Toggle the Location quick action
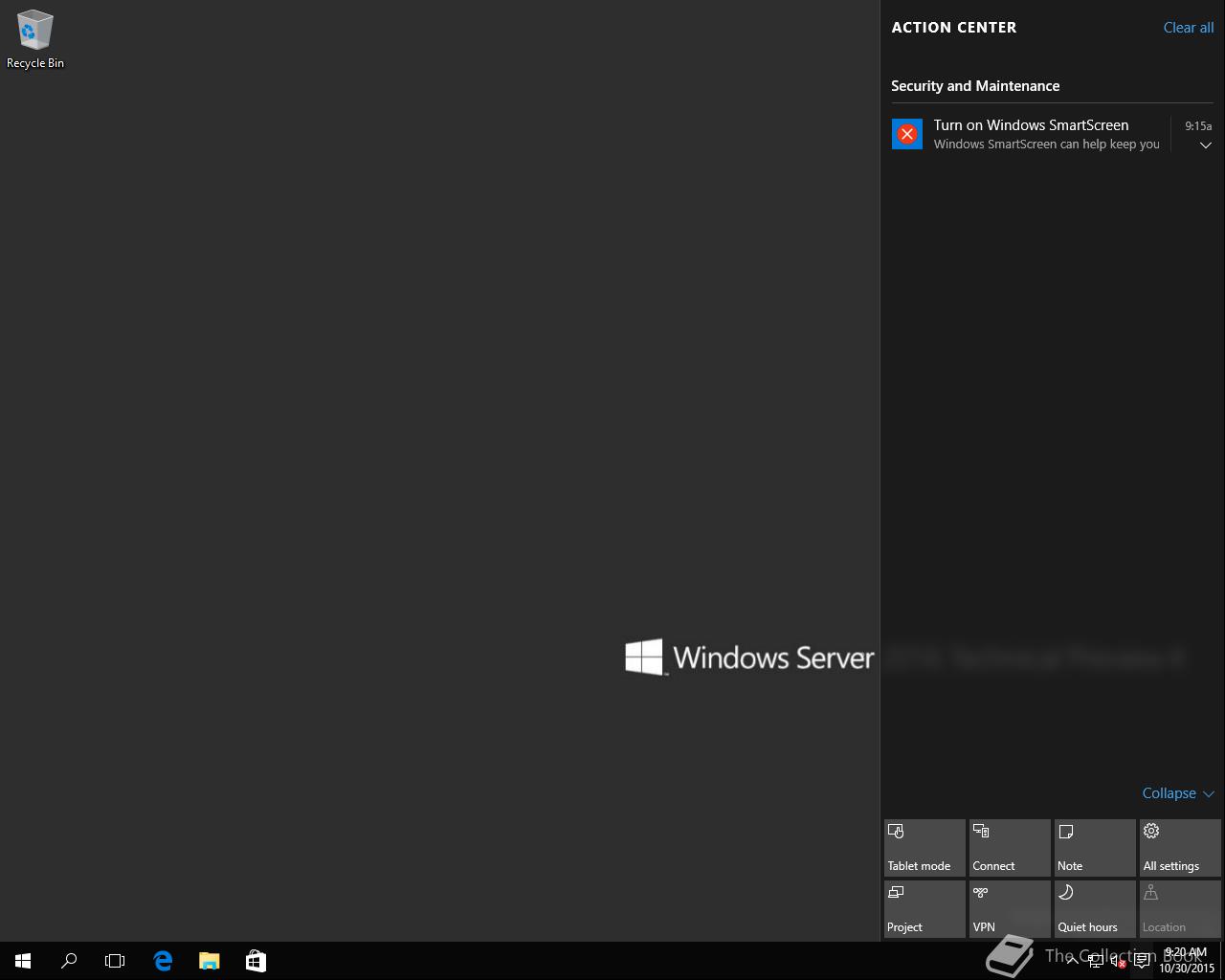 point(1180,908)
